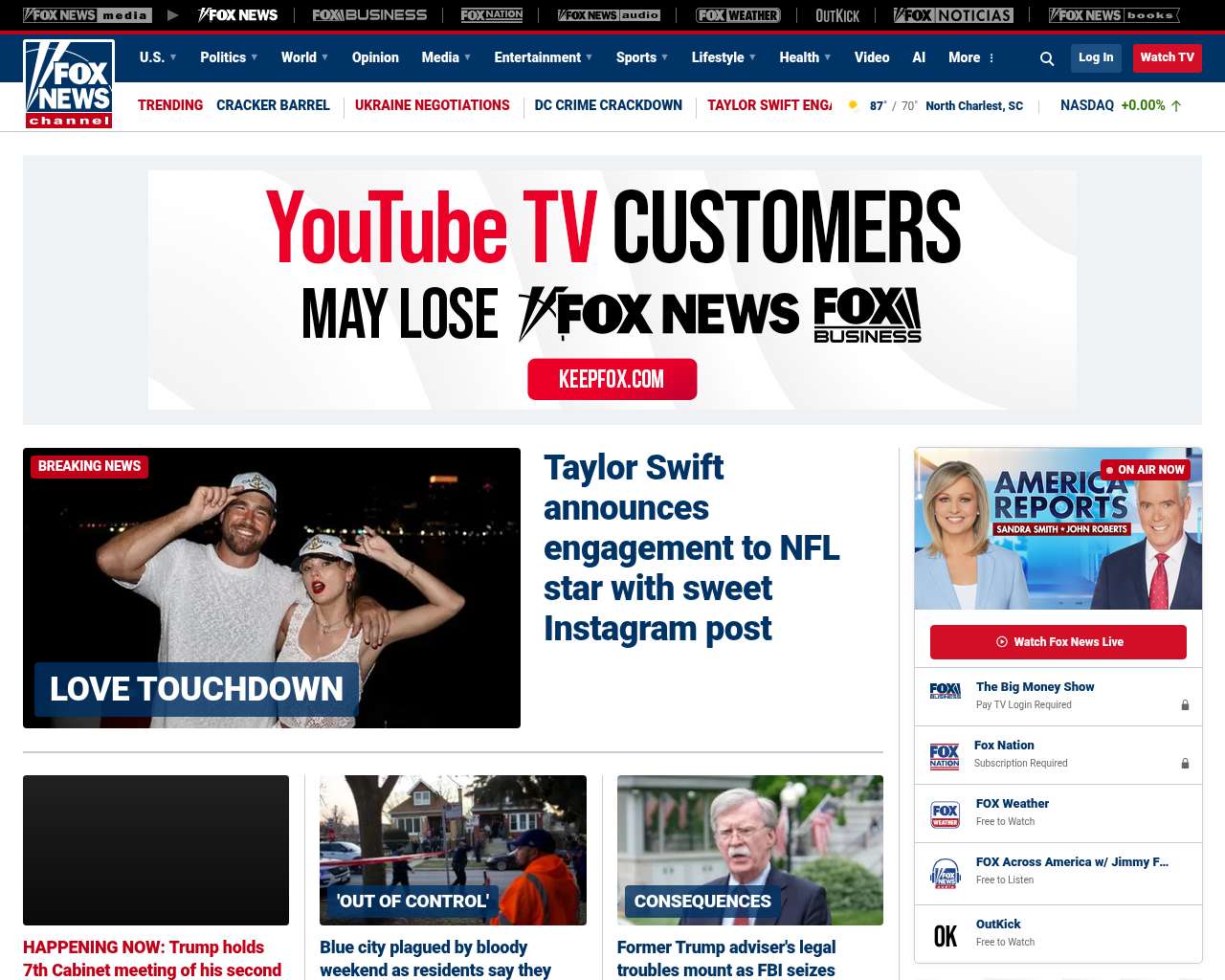1225x980 pixels.
Task: Open the FOX Weather logo icon in sidebar
Action: (945, 814)
